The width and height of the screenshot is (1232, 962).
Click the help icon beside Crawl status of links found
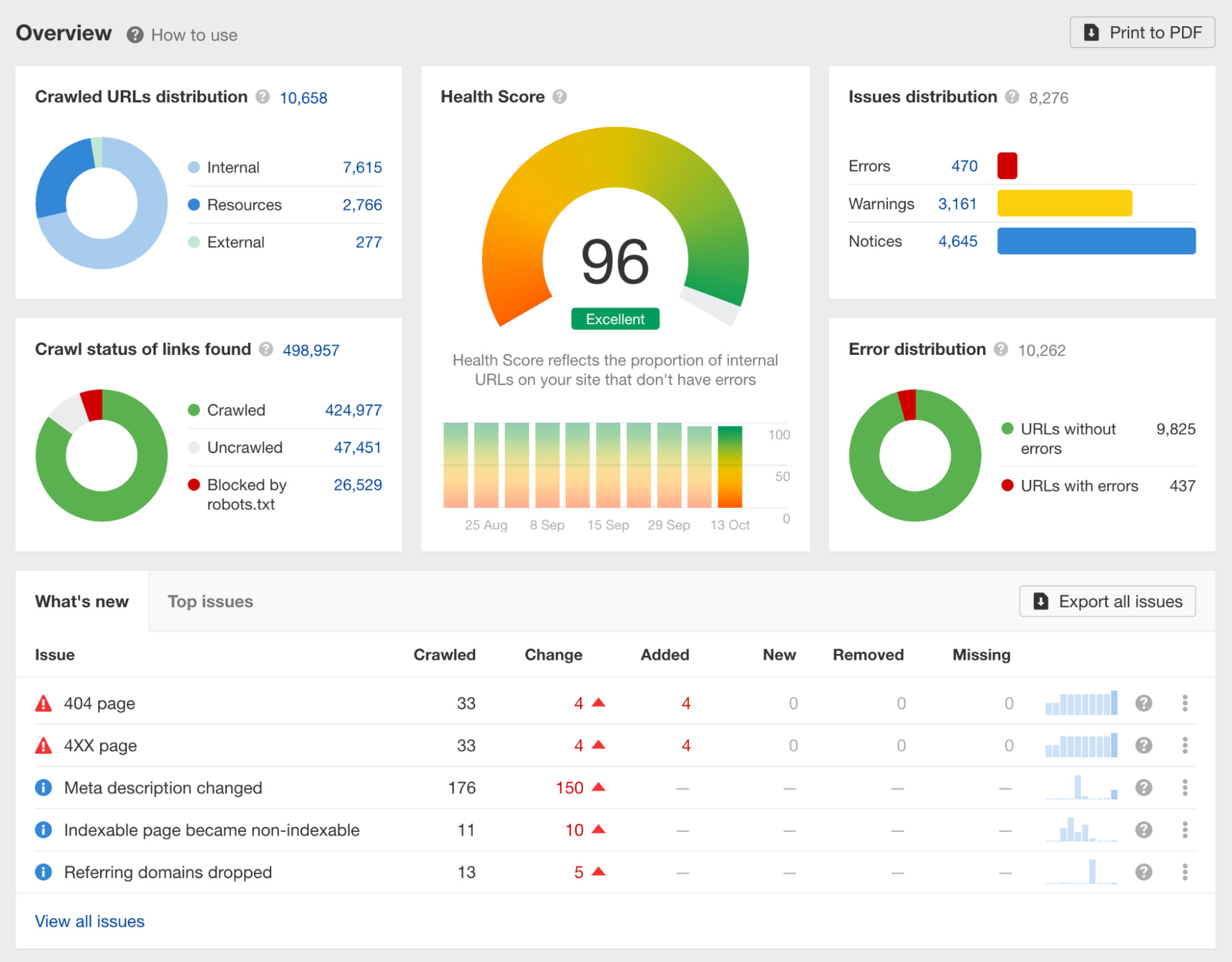(266, 349)
